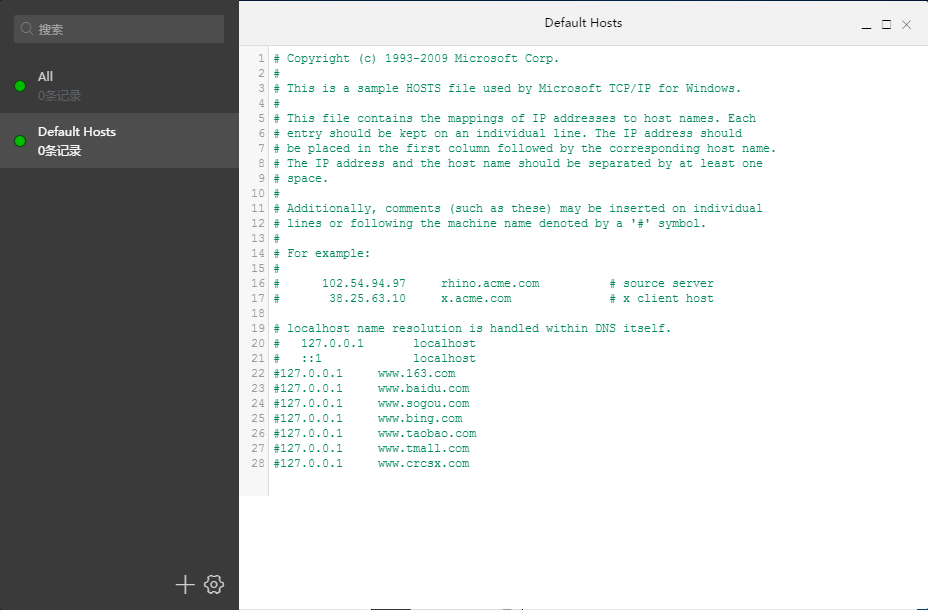Click the www.taobao.com host entry
This screenshot has width=928, height=610.
pos(427,434)
